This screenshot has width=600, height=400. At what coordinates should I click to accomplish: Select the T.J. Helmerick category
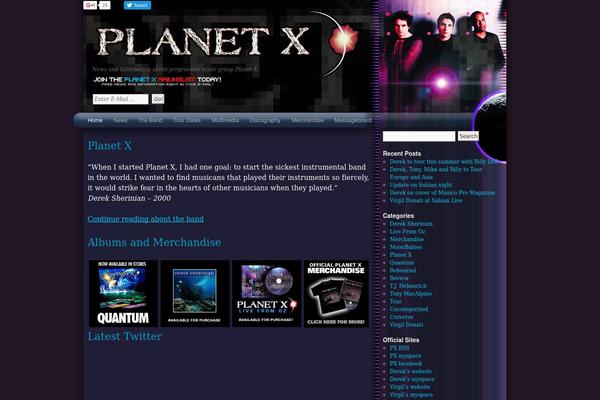point(408,286)
